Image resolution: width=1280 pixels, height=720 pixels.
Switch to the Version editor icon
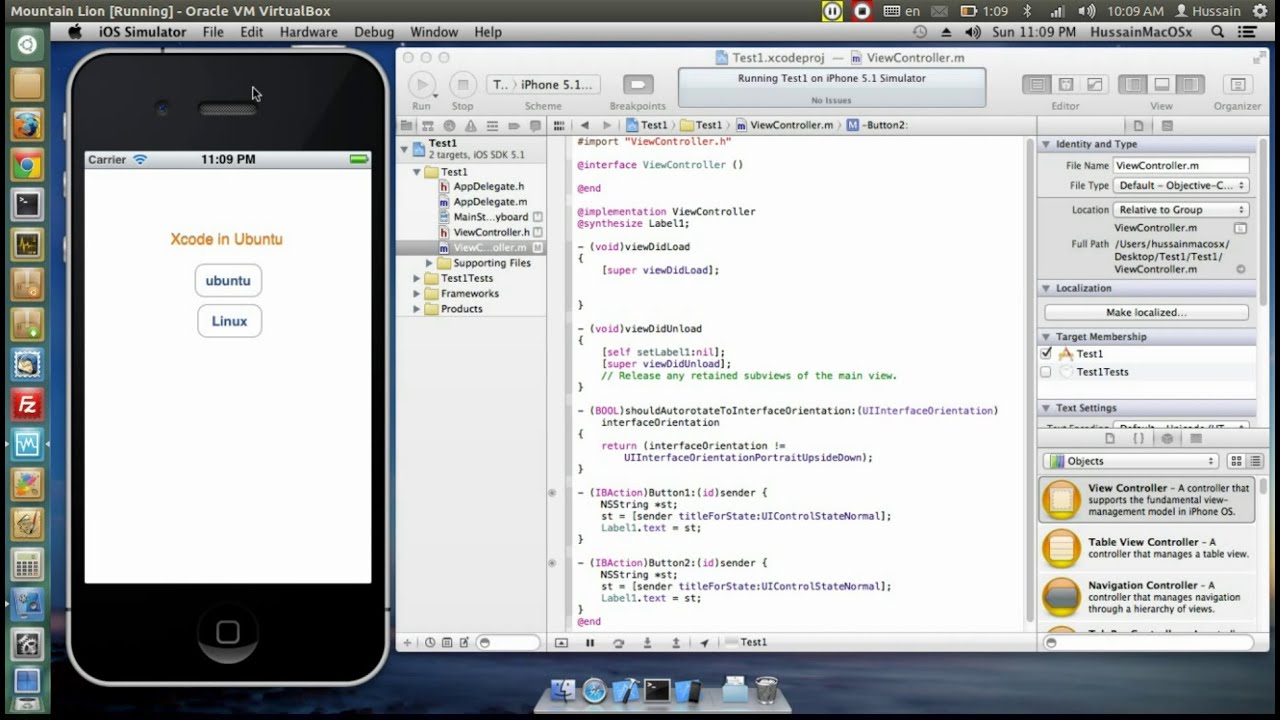(1094, 85)
